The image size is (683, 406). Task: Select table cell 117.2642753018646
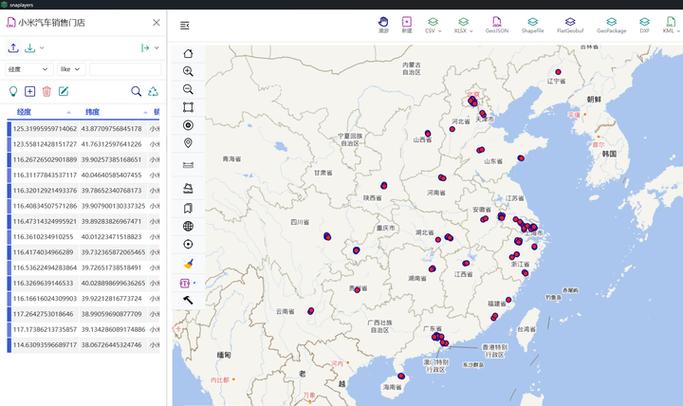click(x=43, y=314)
